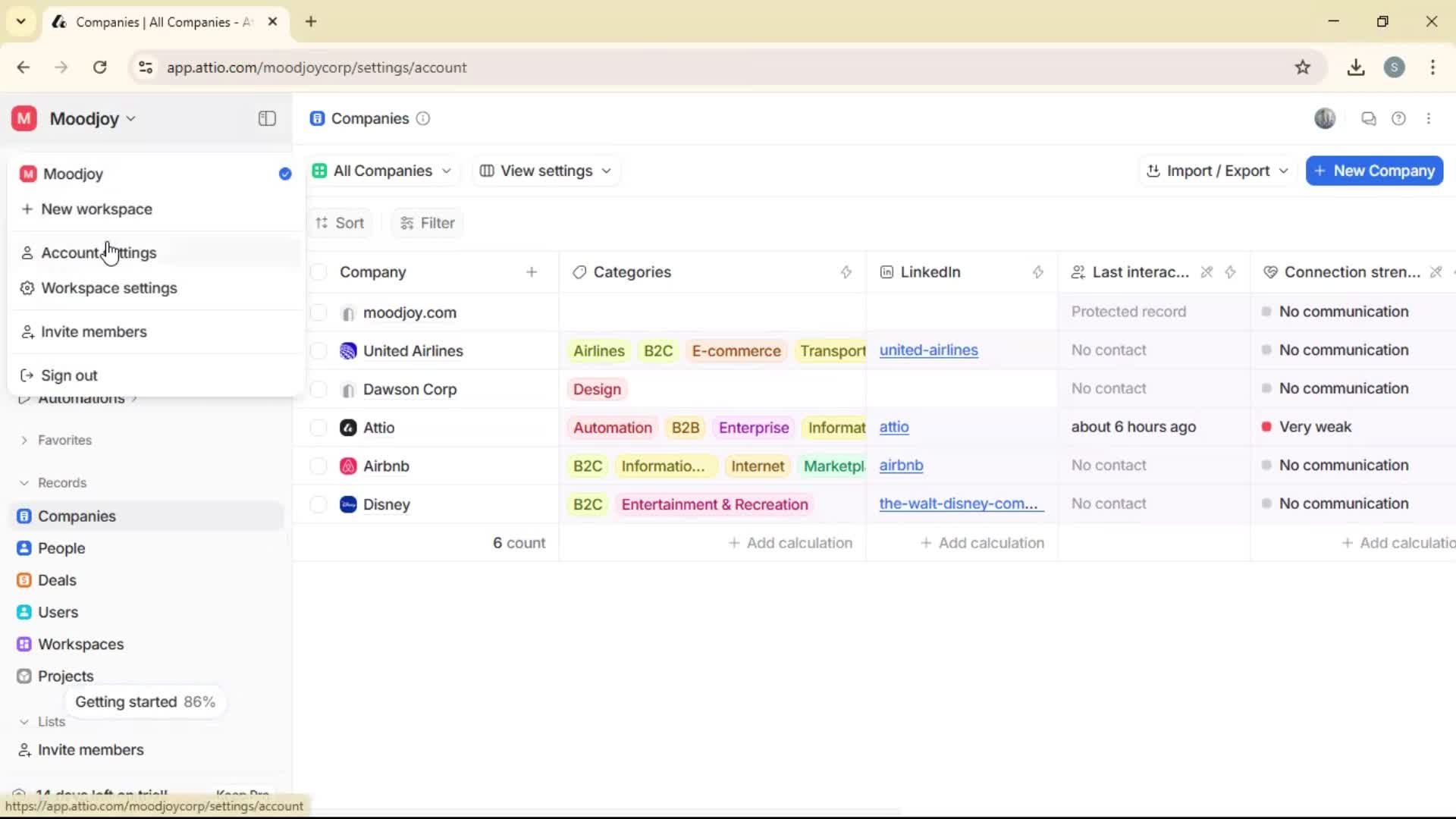Open the Import / Export dropdown
The width and height of the screenshot is (1456, 819).
pos(1217,171)
